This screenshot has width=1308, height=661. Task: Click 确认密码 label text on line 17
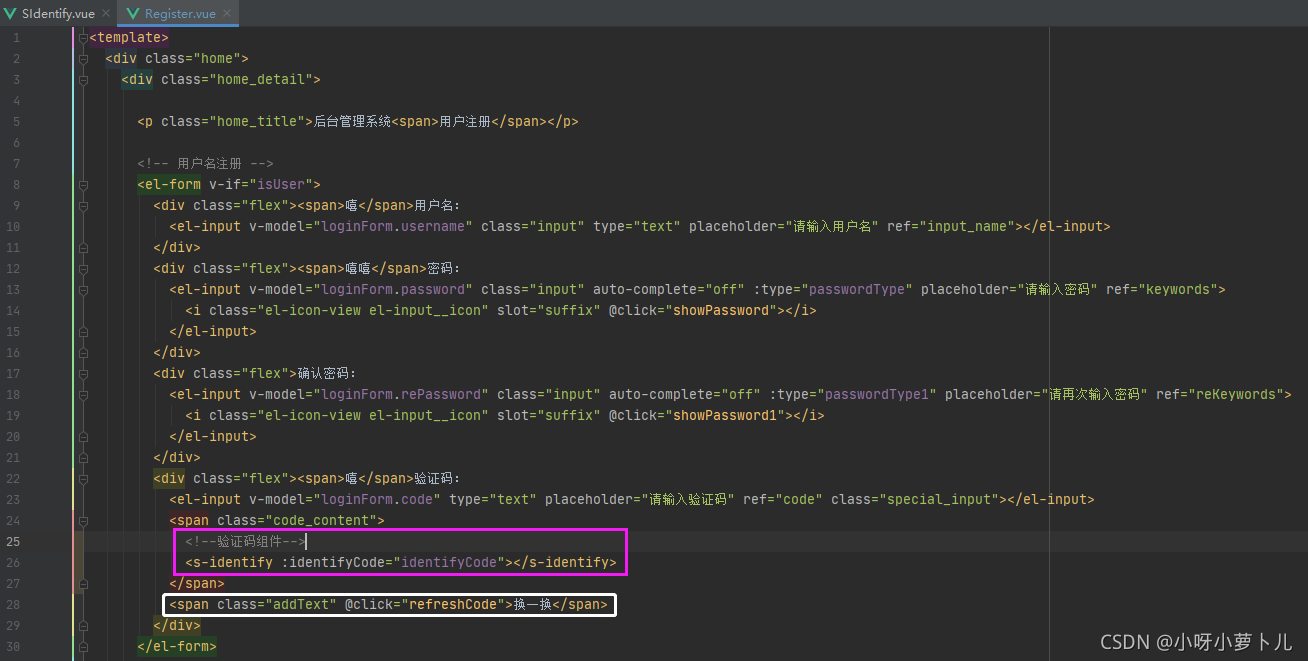(x=326, y=374)
